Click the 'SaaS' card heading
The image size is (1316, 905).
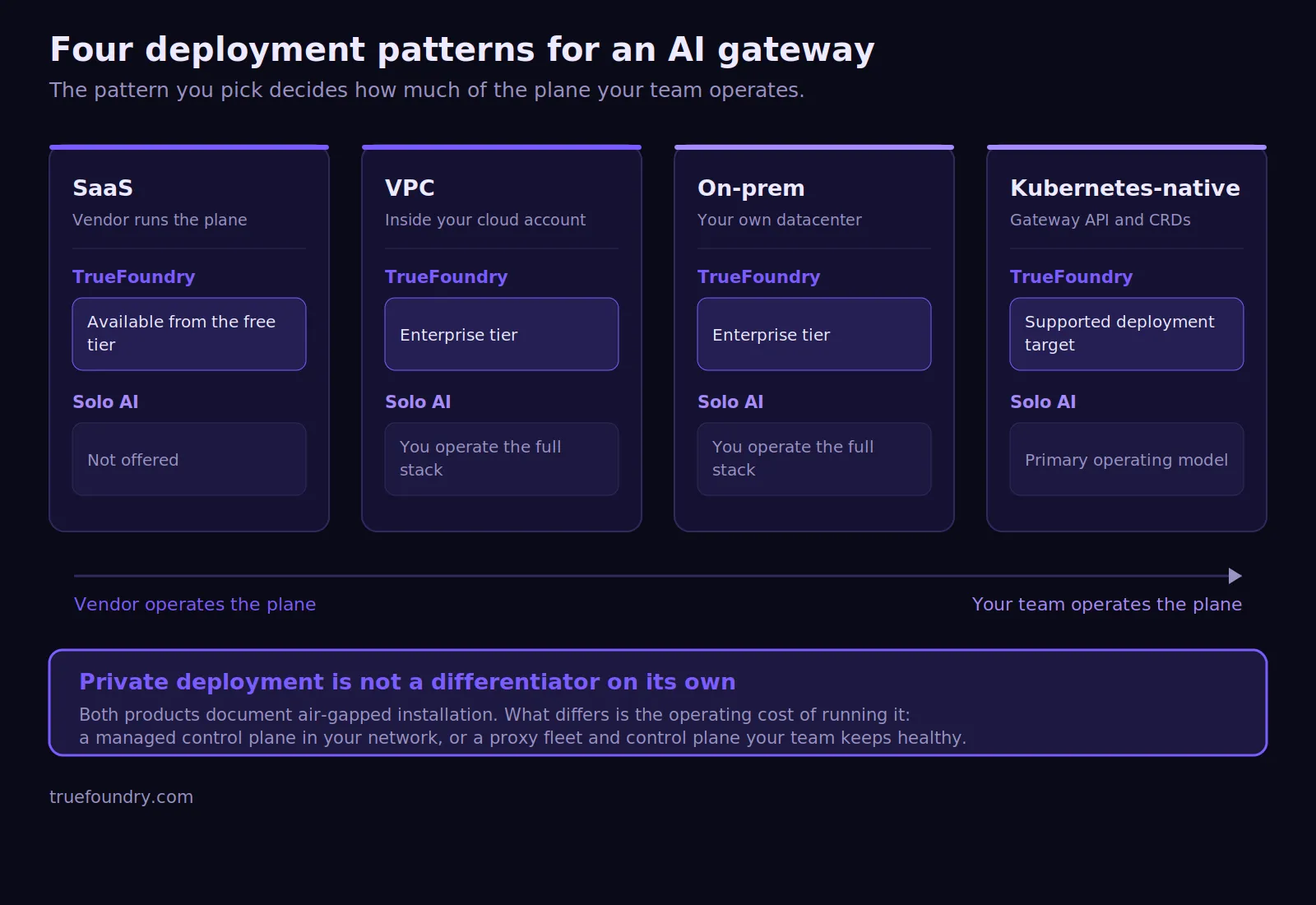pyautogui.click(x=103, y=188)
